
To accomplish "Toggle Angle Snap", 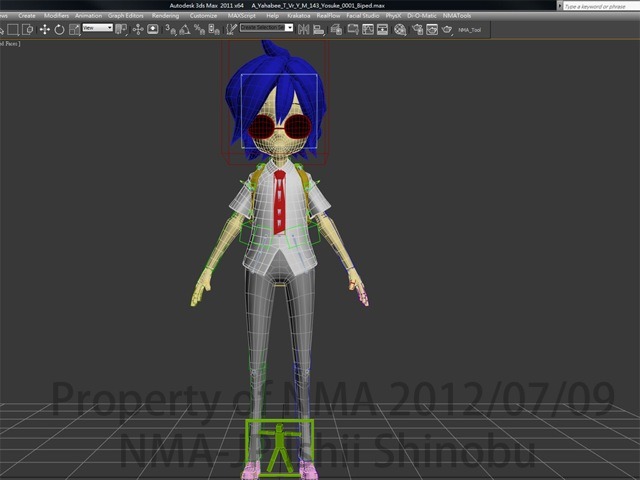I will click(185, 29).
